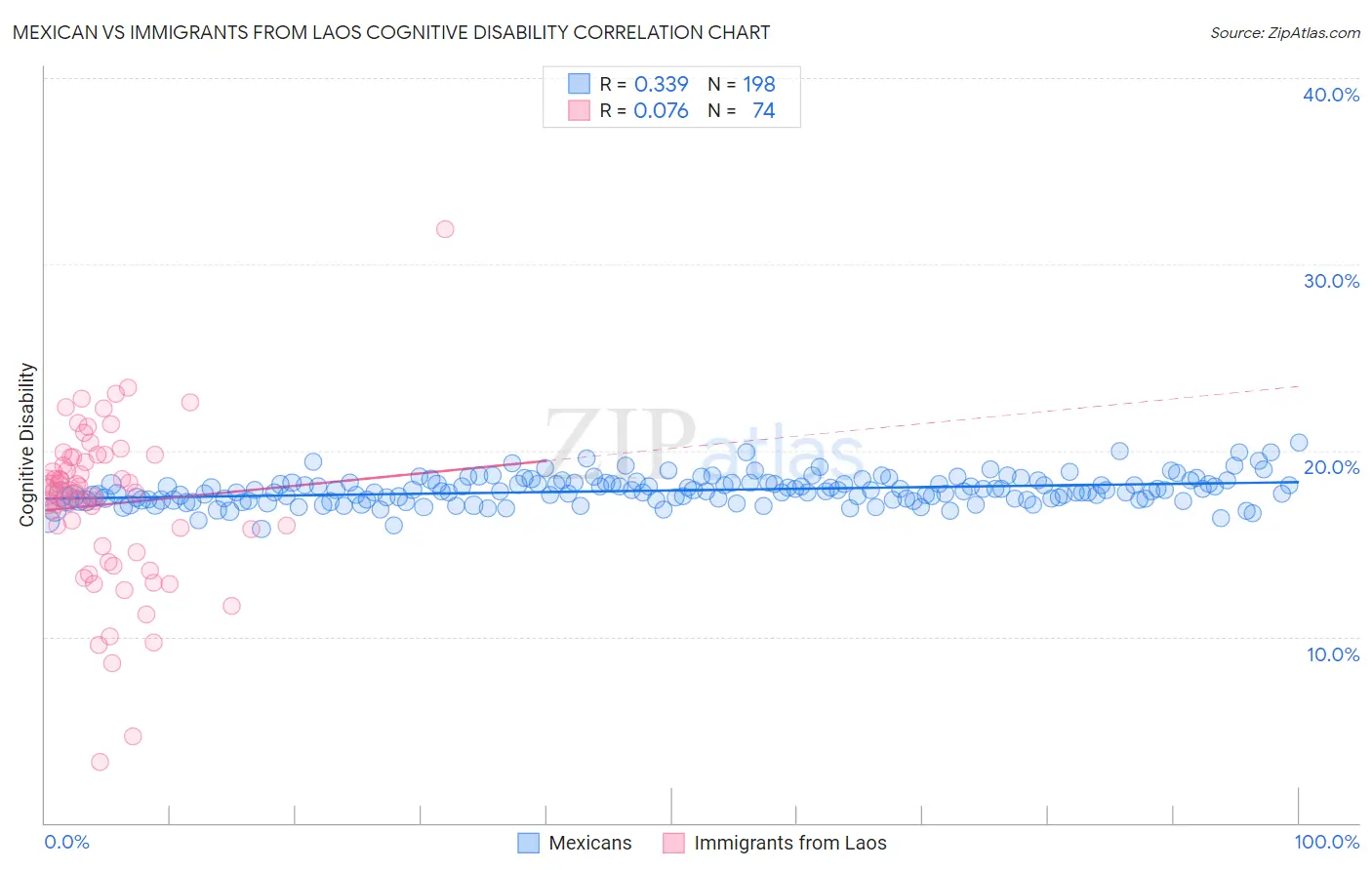Click the pink swatch beside R = 0.076
This screenshot has height=870, width=1372.
pyautogui.click(x=580, y=110)
